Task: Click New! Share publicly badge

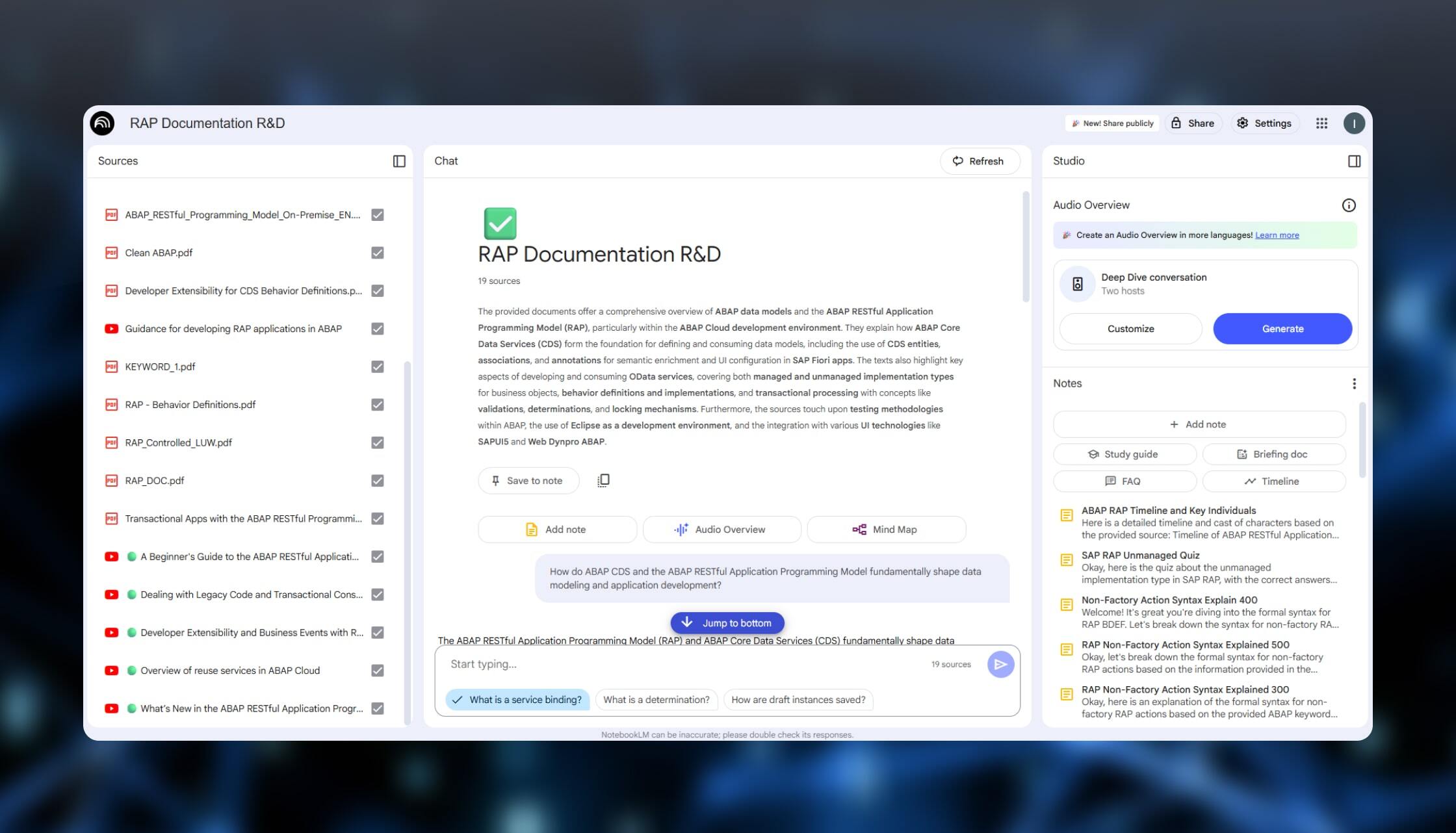Action: point(1112,123)
